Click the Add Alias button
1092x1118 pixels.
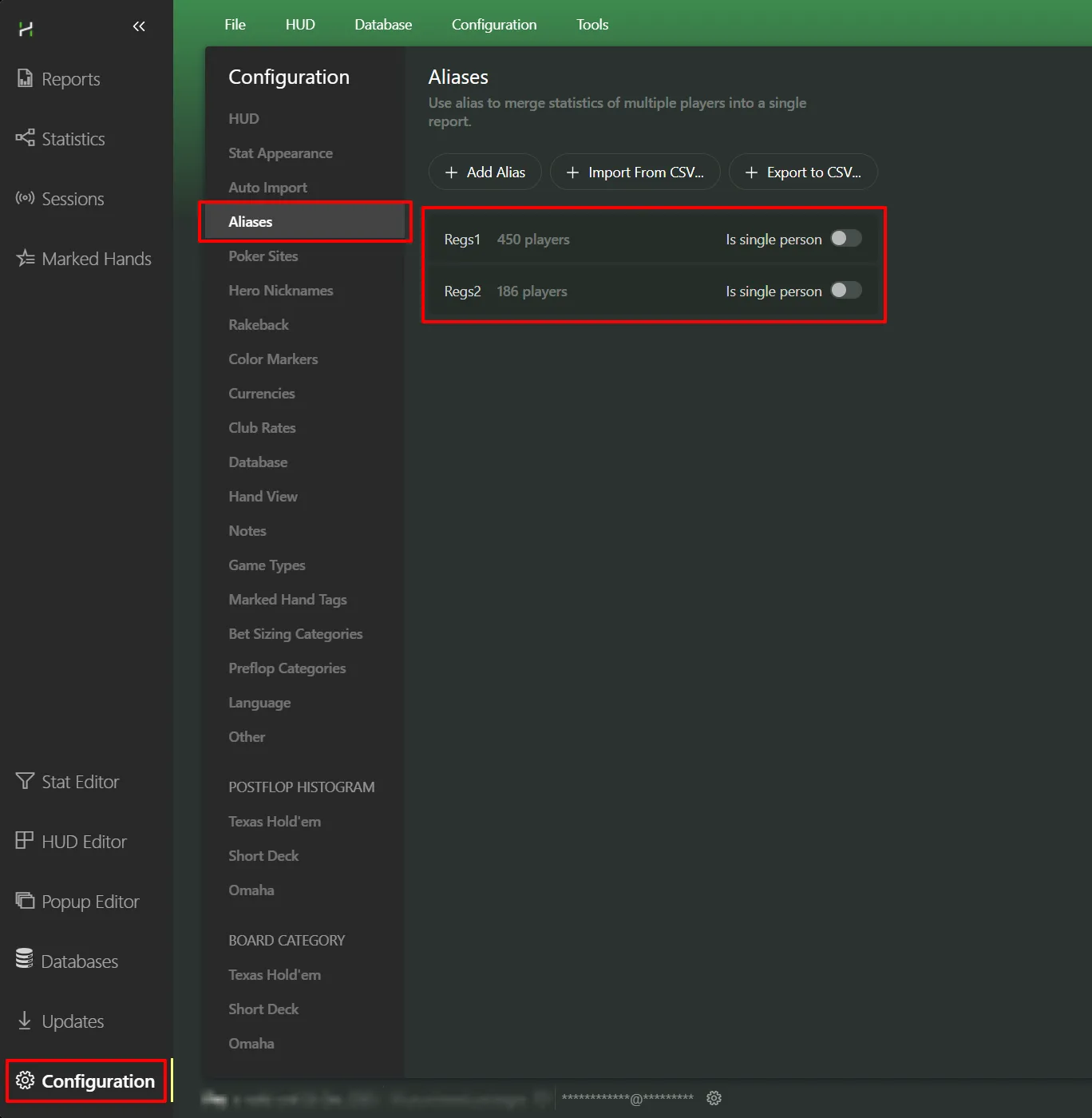[x=485, y=172]
